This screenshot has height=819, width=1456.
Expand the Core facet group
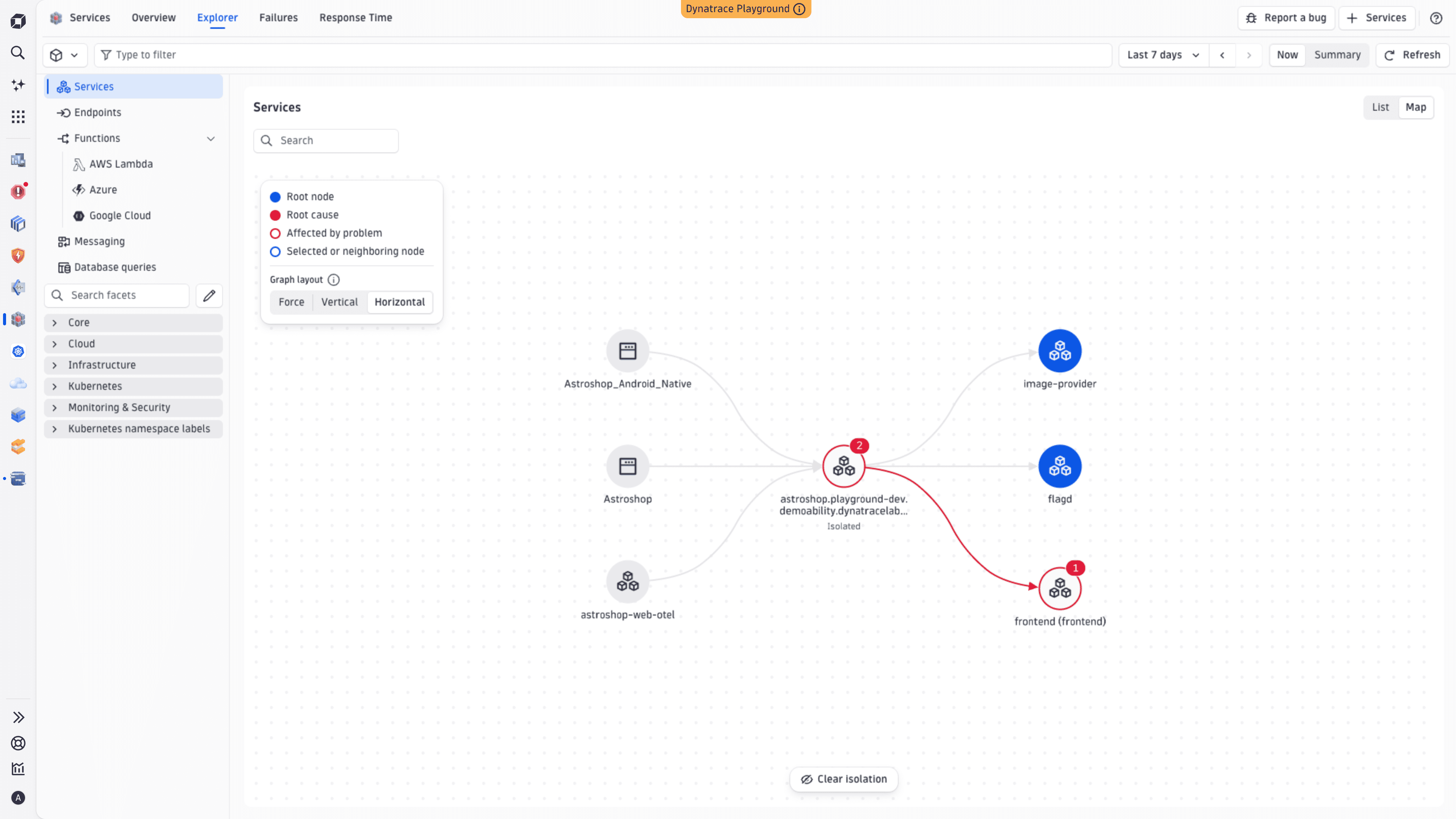(133, 323)
